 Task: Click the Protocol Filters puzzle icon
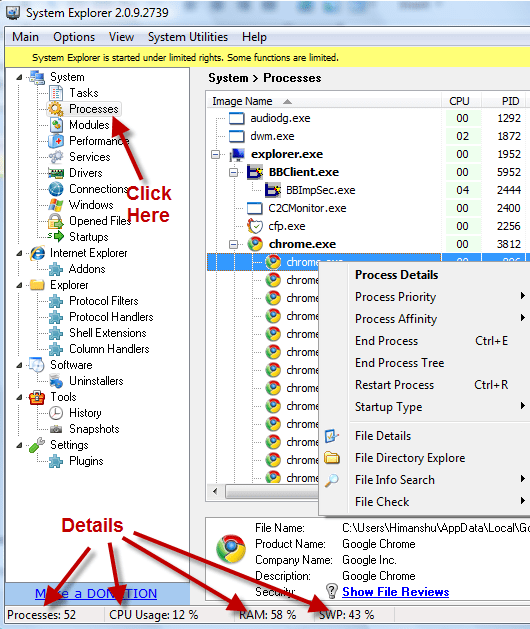(x=56, y=301)
